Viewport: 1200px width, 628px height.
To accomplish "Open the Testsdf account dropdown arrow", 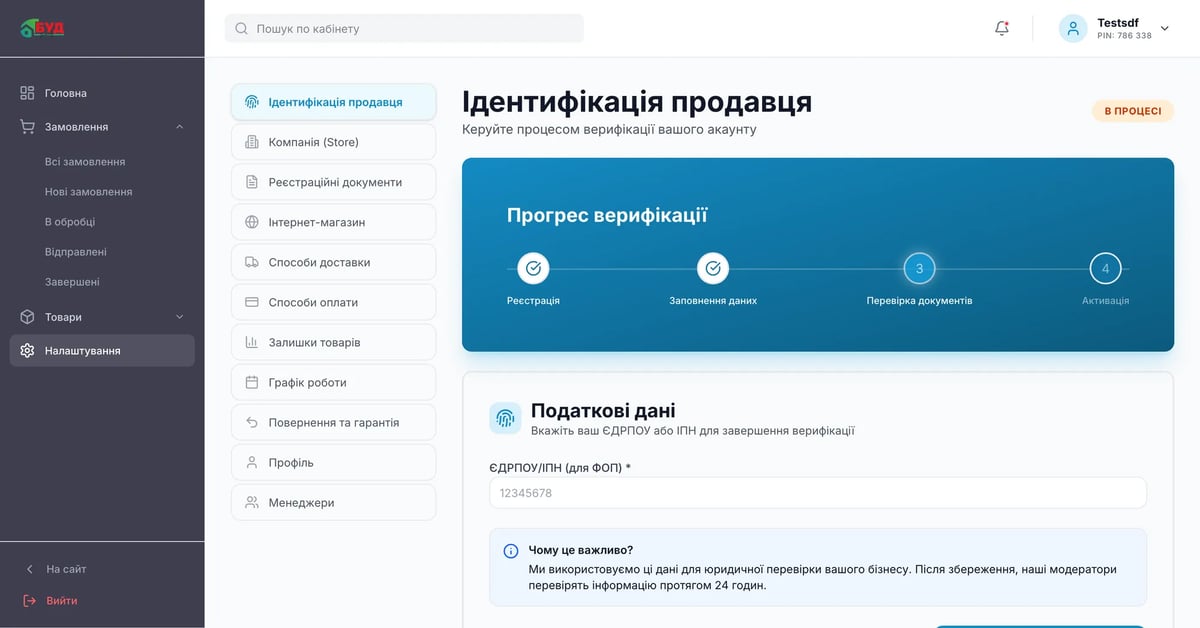I will [x=1164, y=29].
